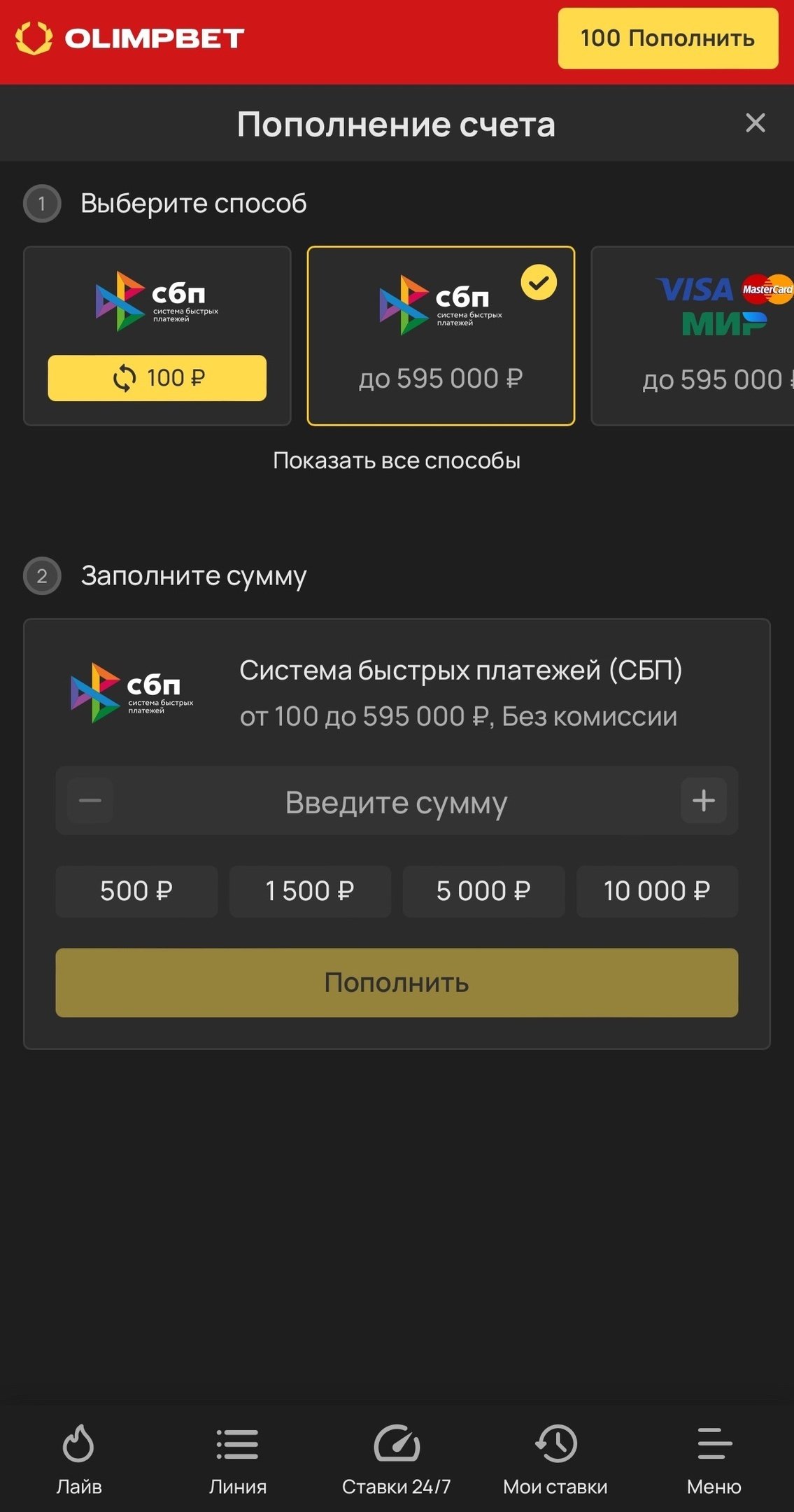
Task: Choose the 500 ₽ preset amount
Action: coord(136,891)
